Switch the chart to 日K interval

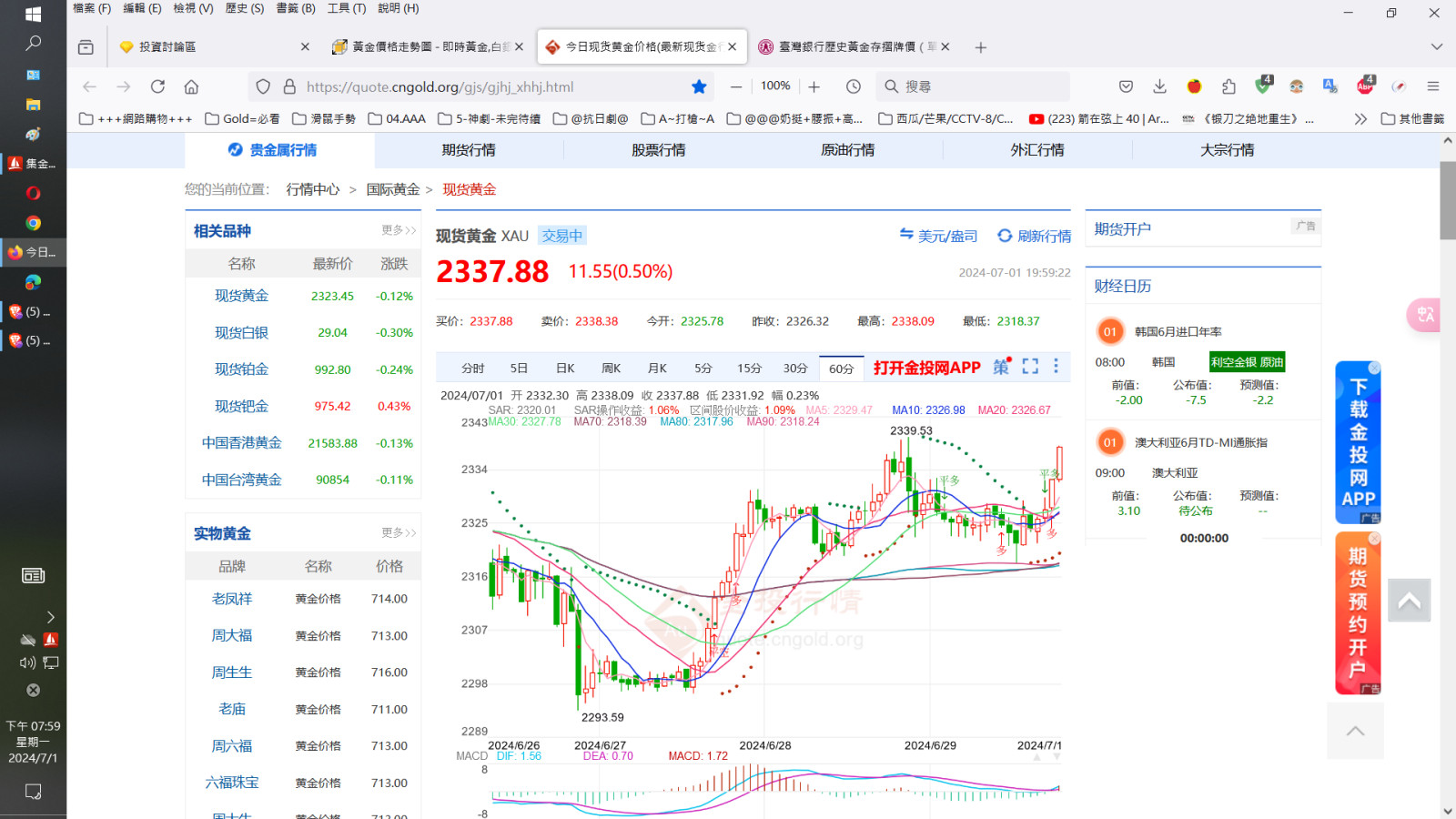[565, 369]
